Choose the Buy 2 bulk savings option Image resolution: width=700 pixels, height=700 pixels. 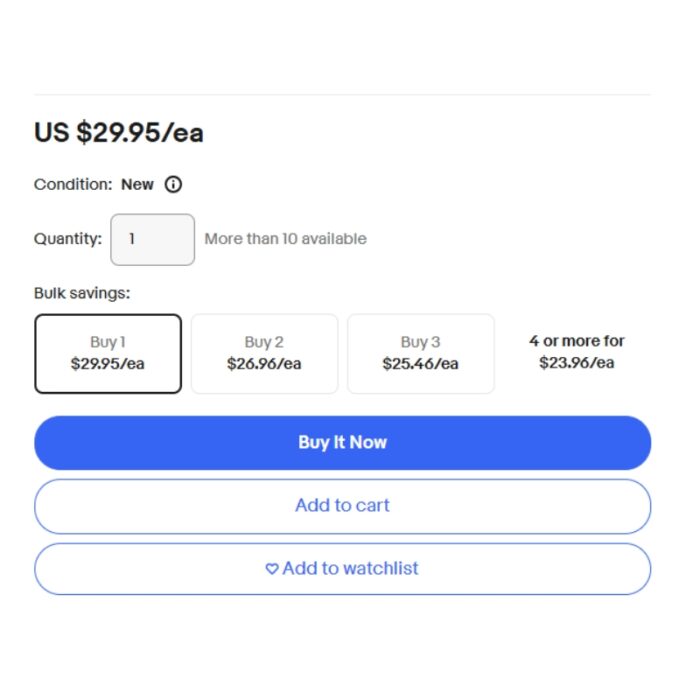[x=264, y=353]
